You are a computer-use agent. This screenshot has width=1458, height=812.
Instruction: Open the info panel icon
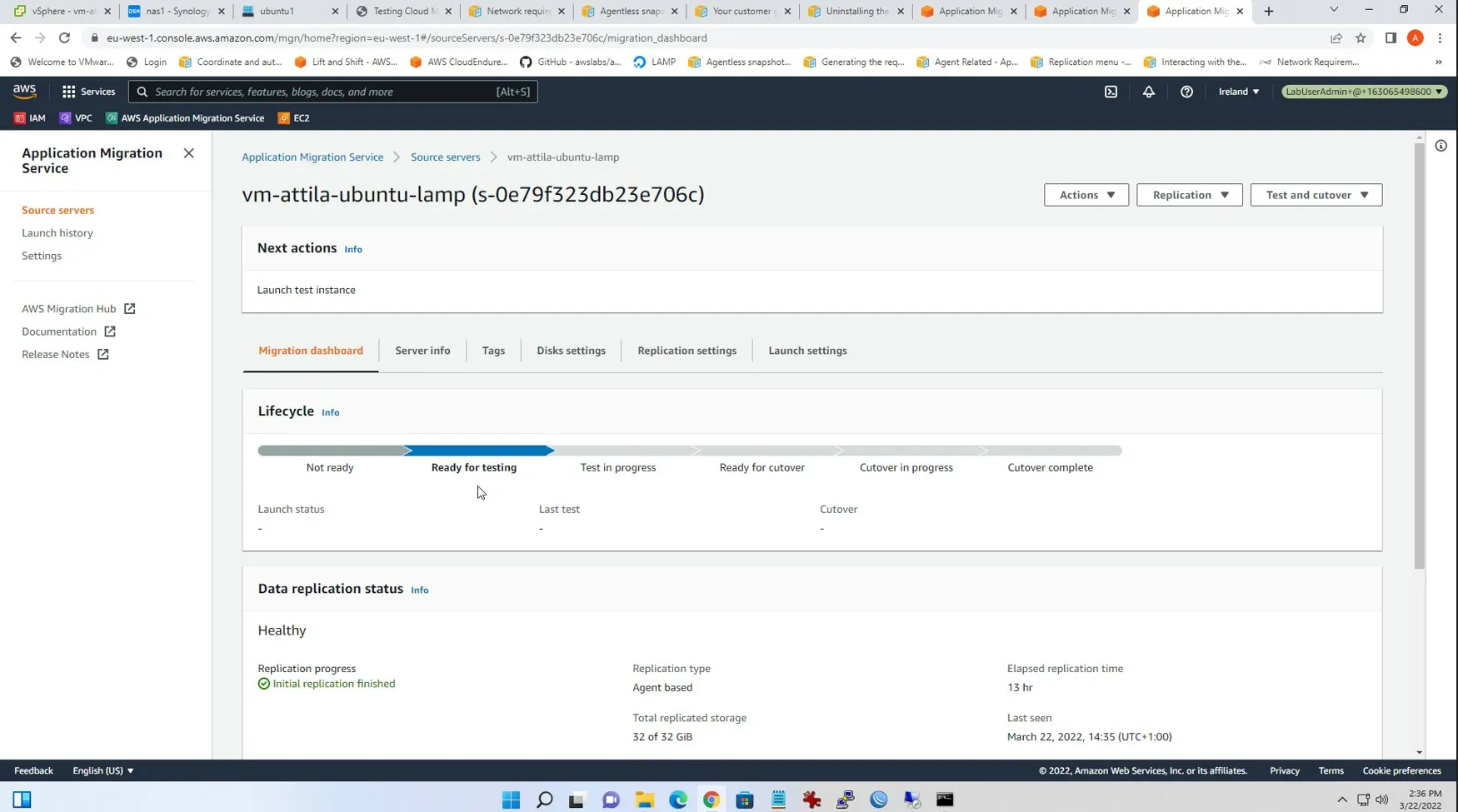pos(1441,146)
